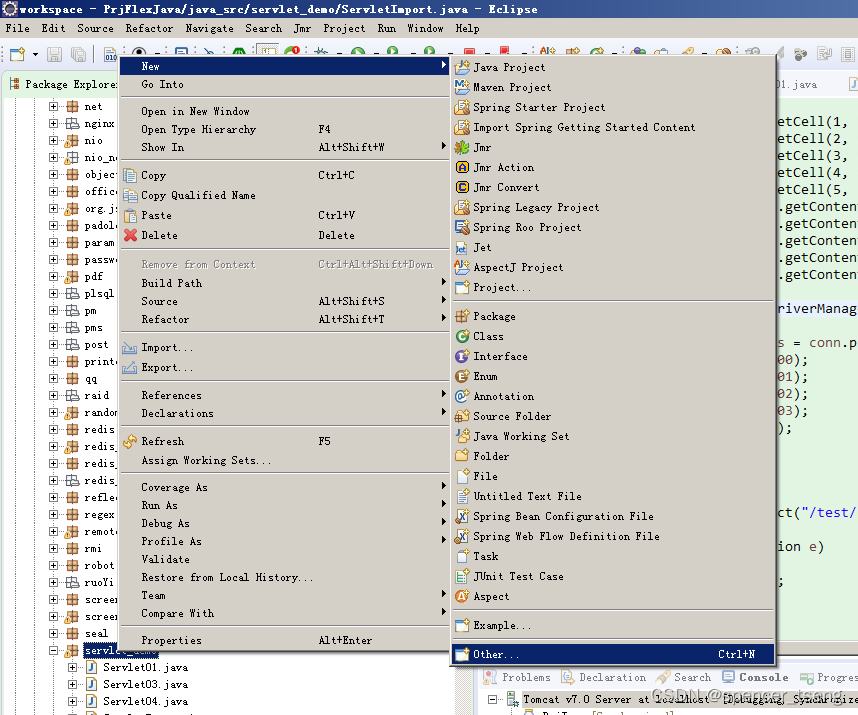Select the Package Explorer tab
Image resolution: width=858 pixels, height=715 pixels.
[63, 84]
